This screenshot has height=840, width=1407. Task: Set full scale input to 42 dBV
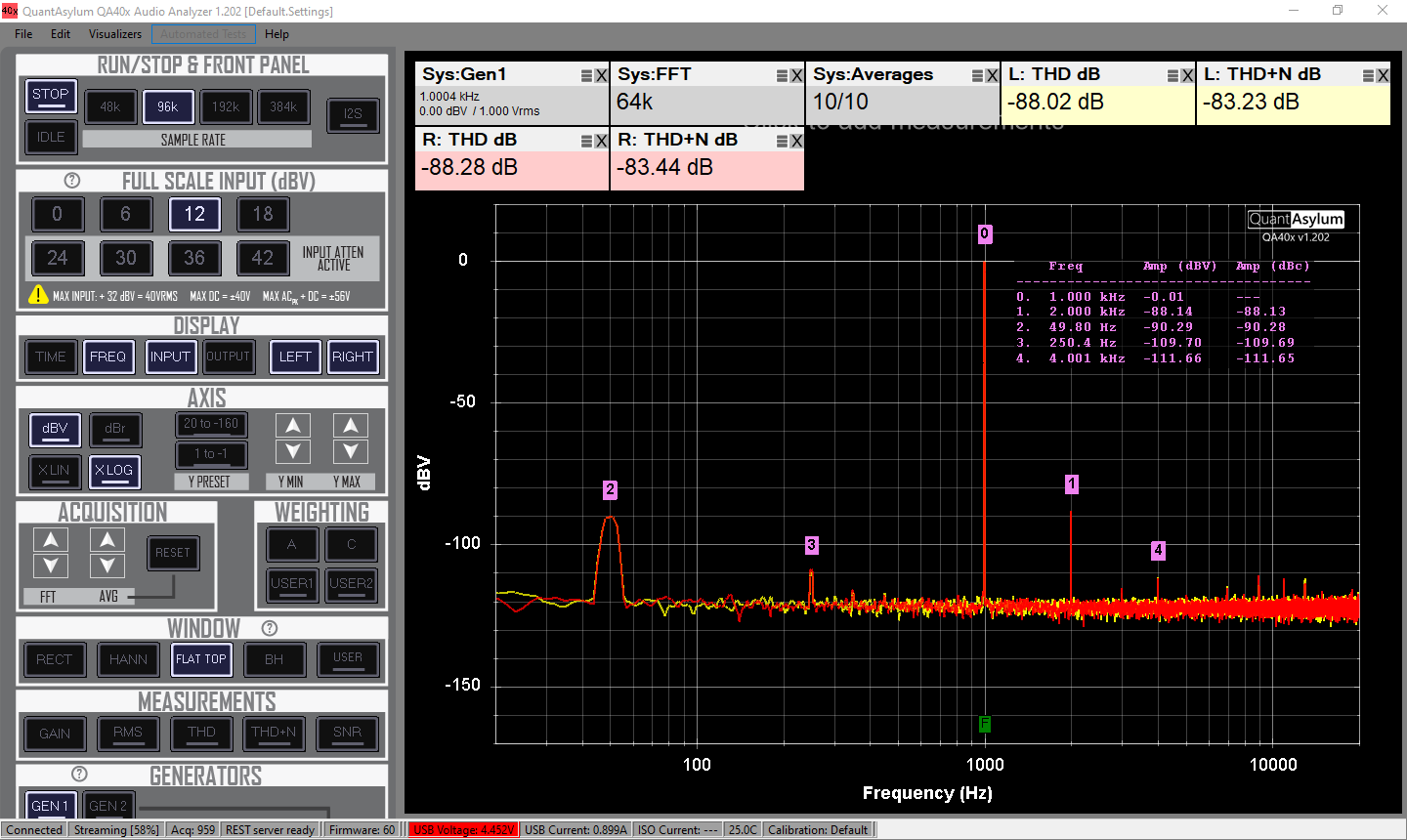[263, 258]
